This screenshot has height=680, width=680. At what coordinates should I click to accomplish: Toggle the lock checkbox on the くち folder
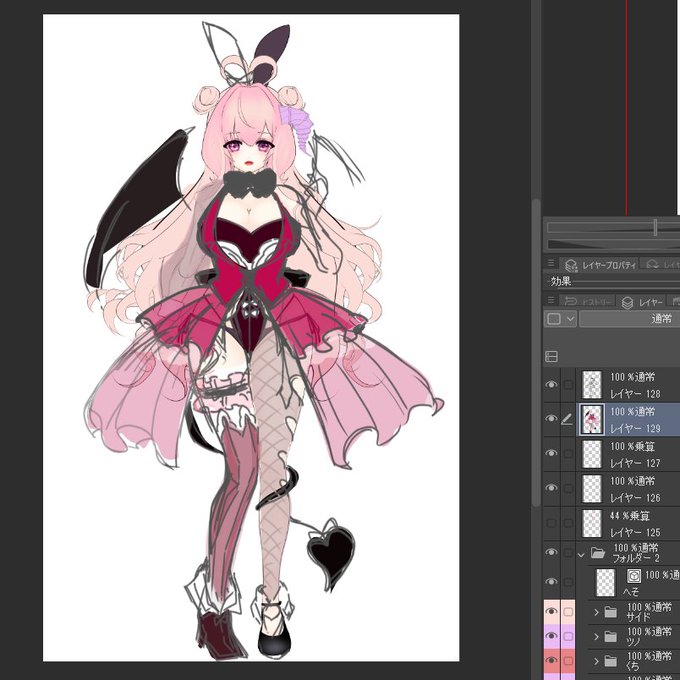(568, 661)
